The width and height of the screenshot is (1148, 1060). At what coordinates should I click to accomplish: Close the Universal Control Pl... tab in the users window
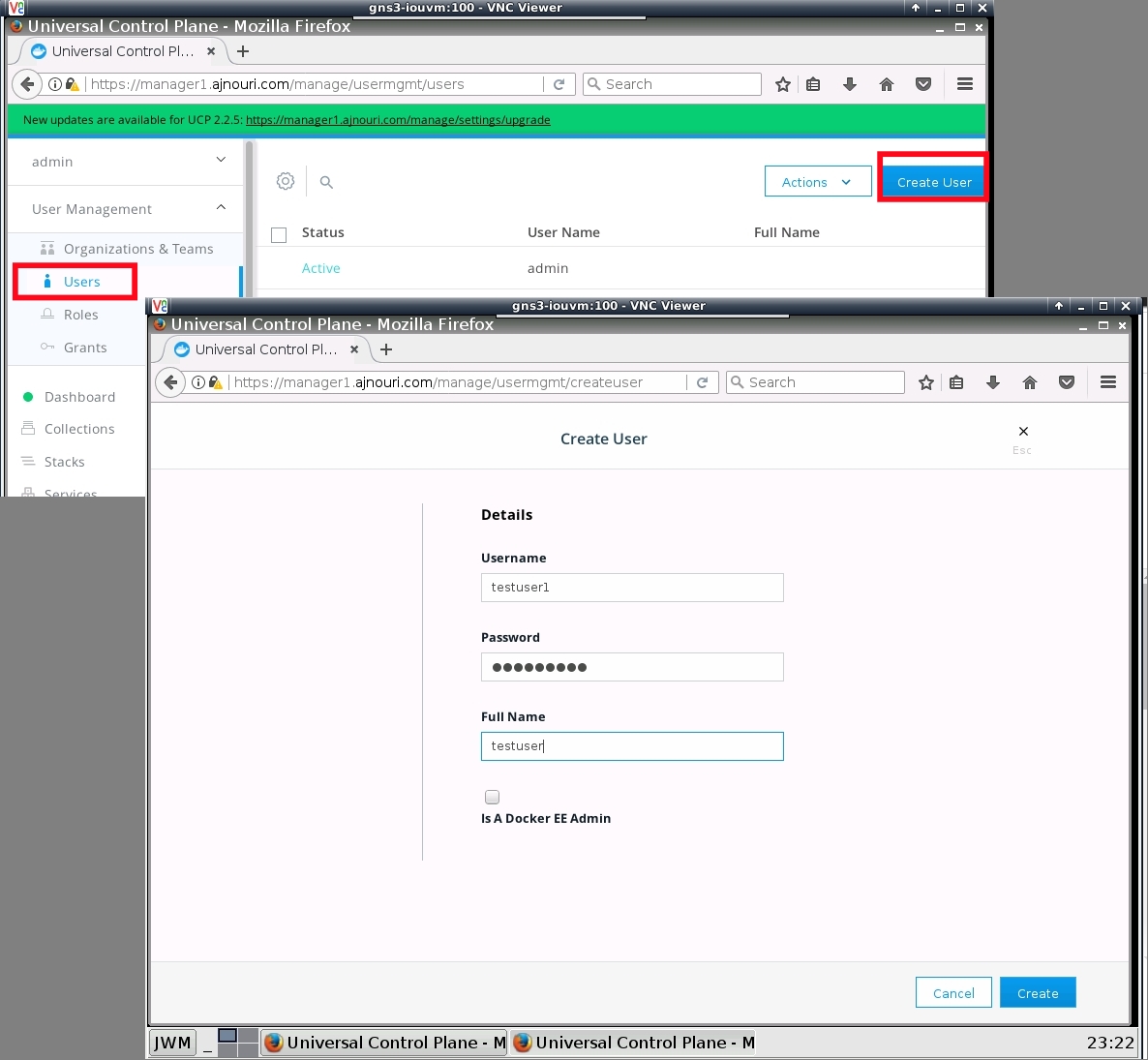pyautogui.click(x=211, y=51)
